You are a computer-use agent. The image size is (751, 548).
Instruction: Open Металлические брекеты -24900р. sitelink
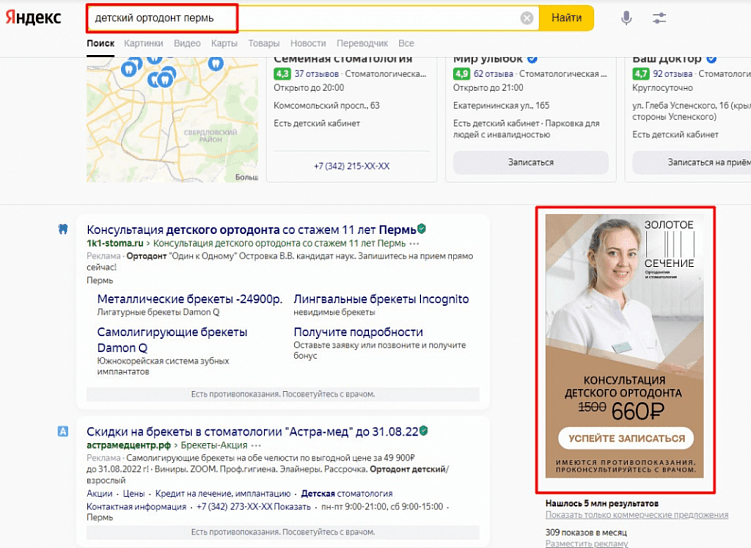[x=190, y=299]
